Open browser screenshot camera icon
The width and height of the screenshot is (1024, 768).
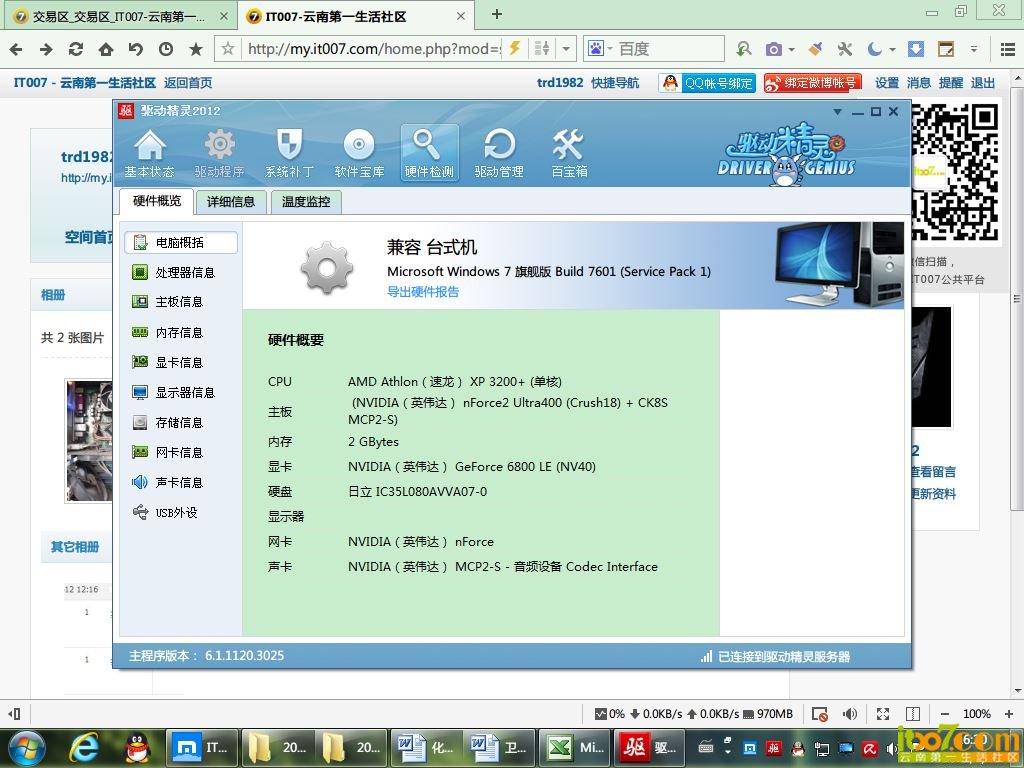pos(774,49)
